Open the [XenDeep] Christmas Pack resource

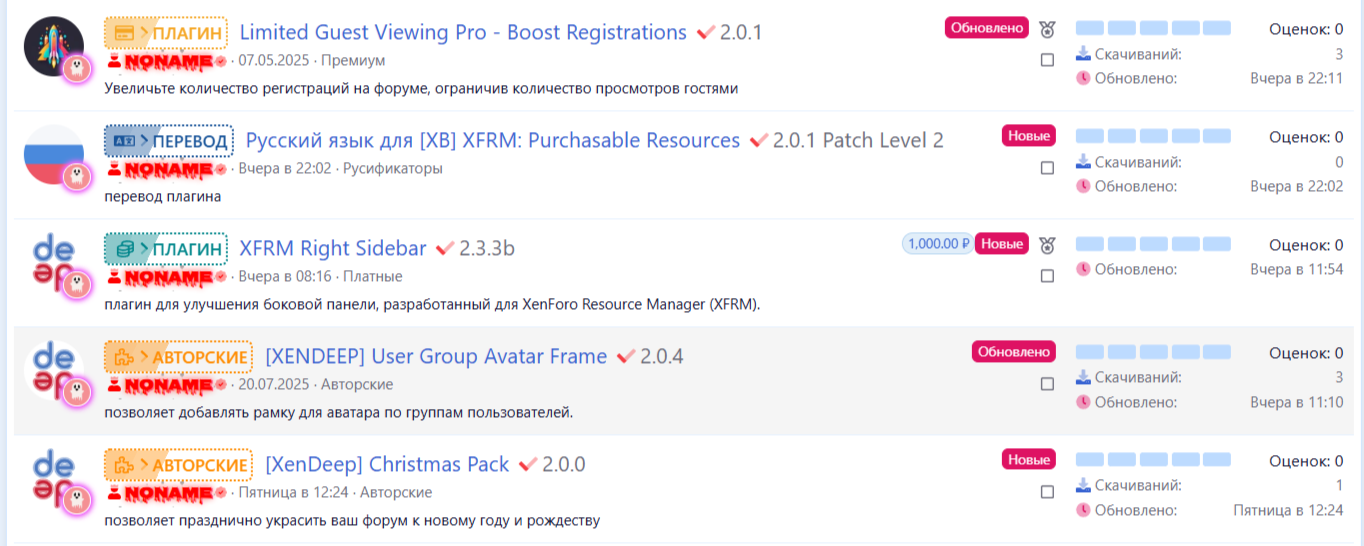pos(387,465)
